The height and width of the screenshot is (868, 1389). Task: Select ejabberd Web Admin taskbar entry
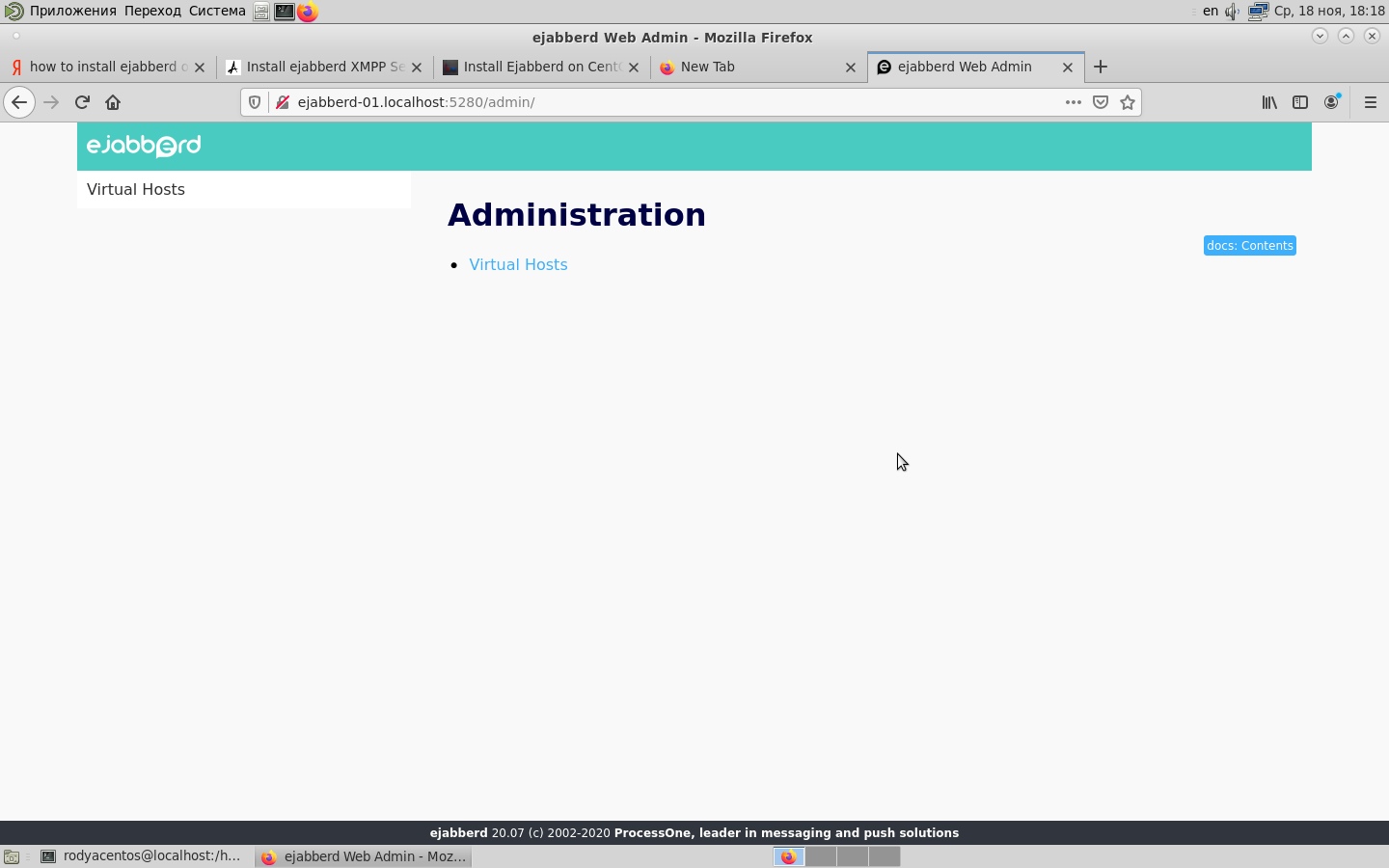[364, 856]
